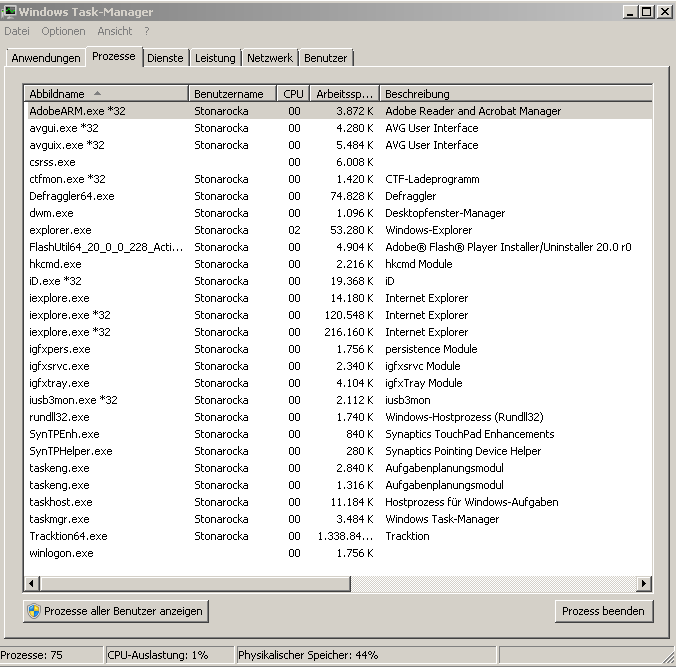Select the Defraggler64.exe process
Screen dimensions: 676x667
click(338, 196)
